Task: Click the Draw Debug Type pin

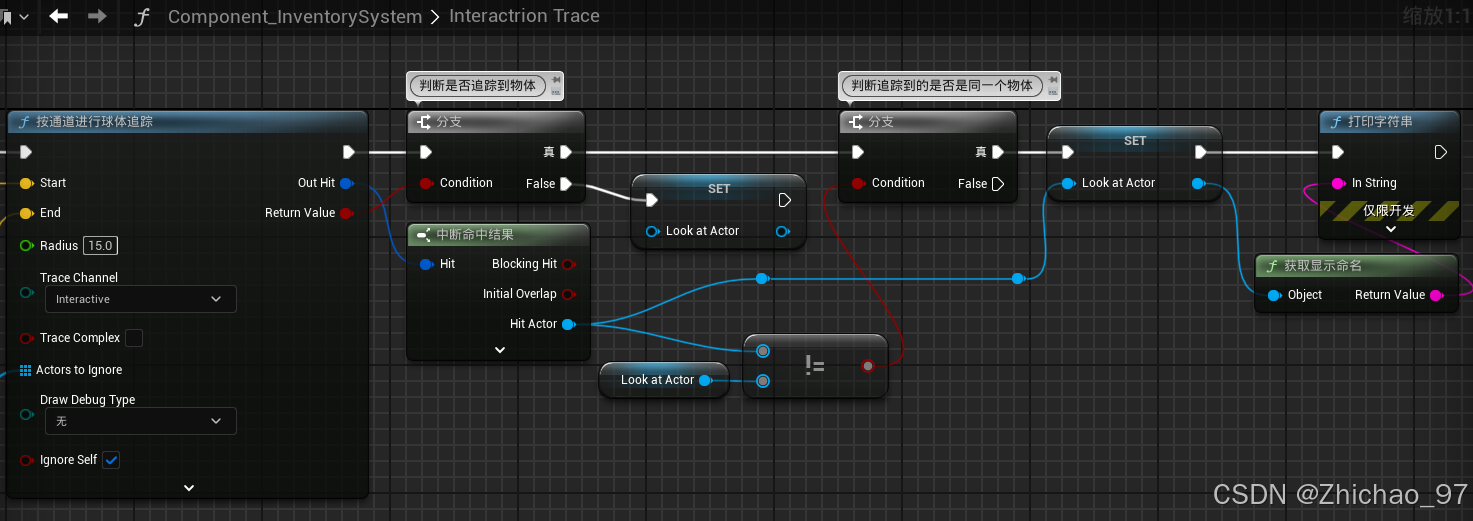Action: (27, 414)
